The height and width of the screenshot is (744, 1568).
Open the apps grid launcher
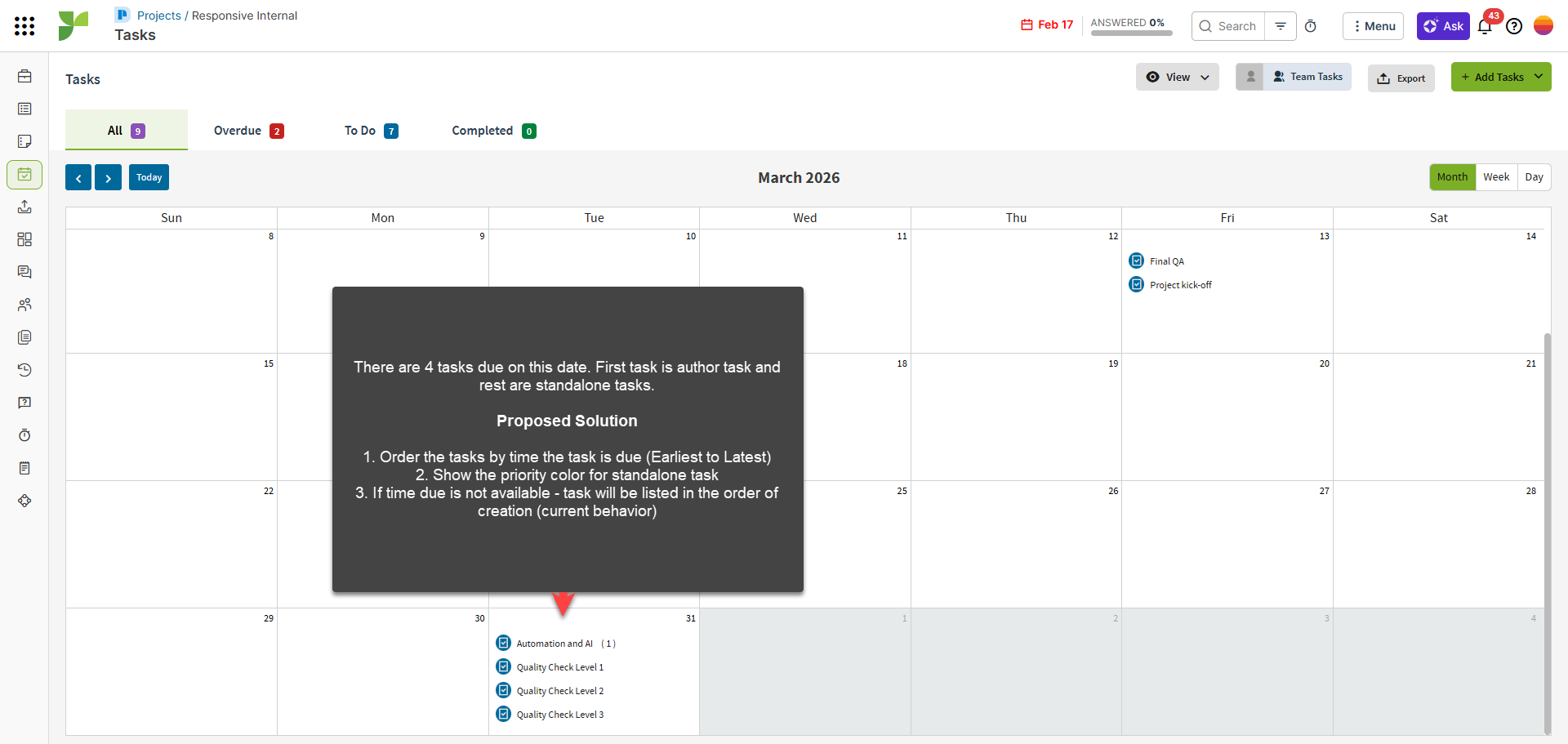[x=24, y=26]
